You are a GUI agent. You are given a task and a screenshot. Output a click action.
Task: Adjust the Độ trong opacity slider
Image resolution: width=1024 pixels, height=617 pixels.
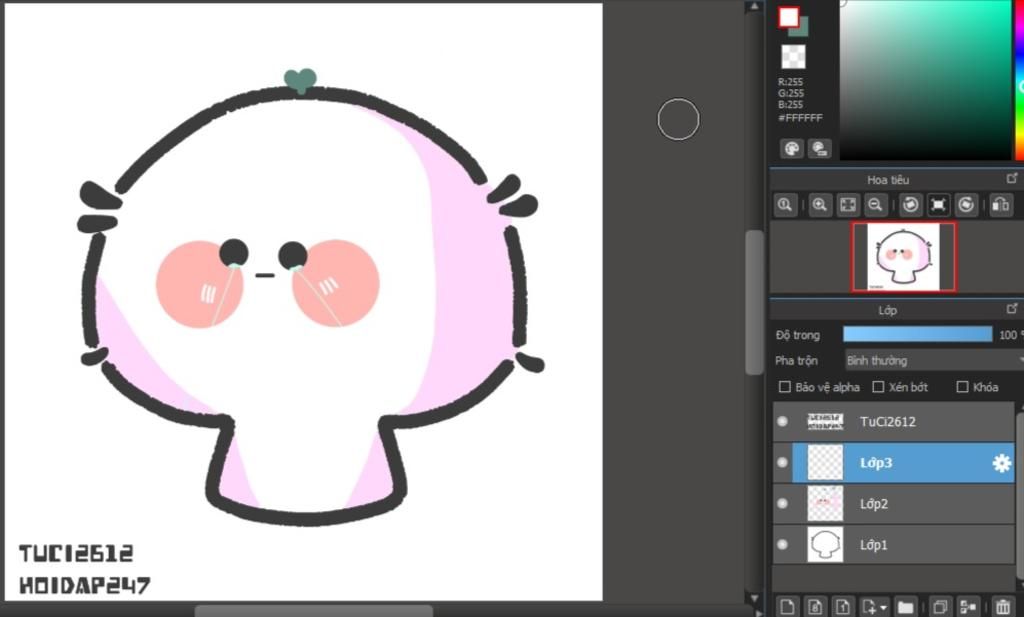(x=918, y=334)
